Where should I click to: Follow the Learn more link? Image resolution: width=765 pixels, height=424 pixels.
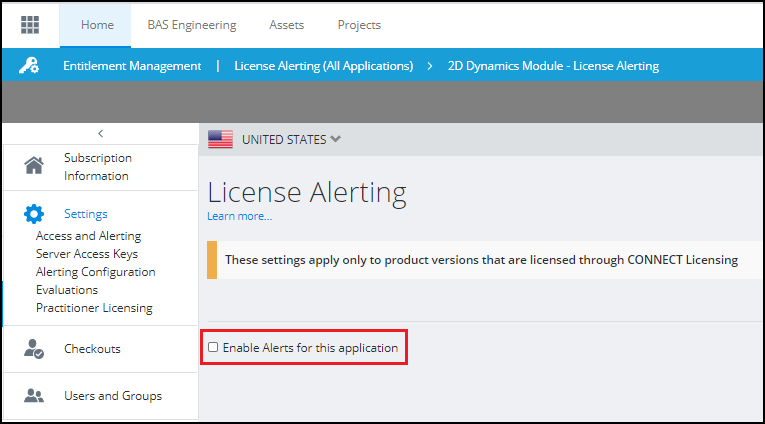pos(239,216)
